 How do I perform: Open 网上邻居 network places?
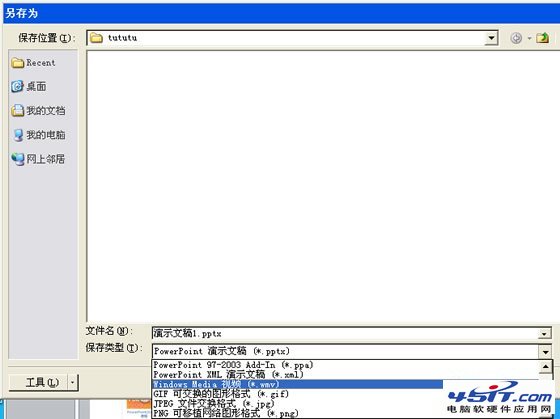click(x=38, y=159)
